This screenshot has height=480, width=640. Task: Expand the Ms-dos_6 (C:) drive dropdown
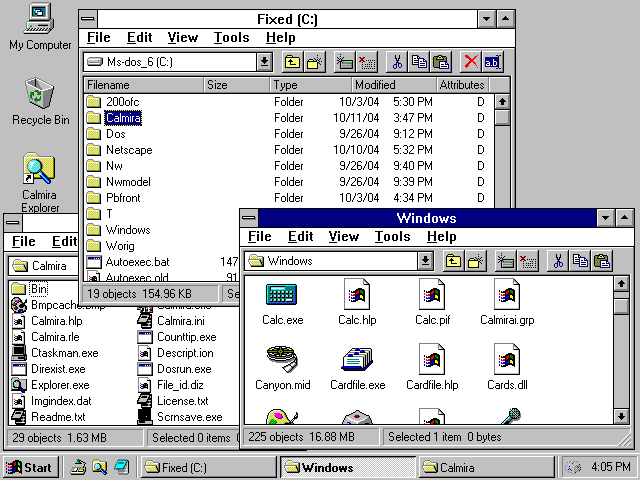264,62
